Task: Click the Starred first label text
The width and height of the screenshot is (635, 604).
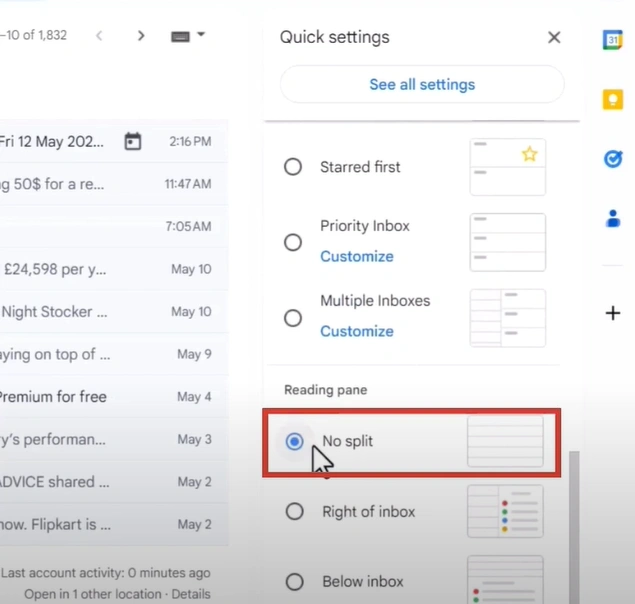Action: pos(360,167)
